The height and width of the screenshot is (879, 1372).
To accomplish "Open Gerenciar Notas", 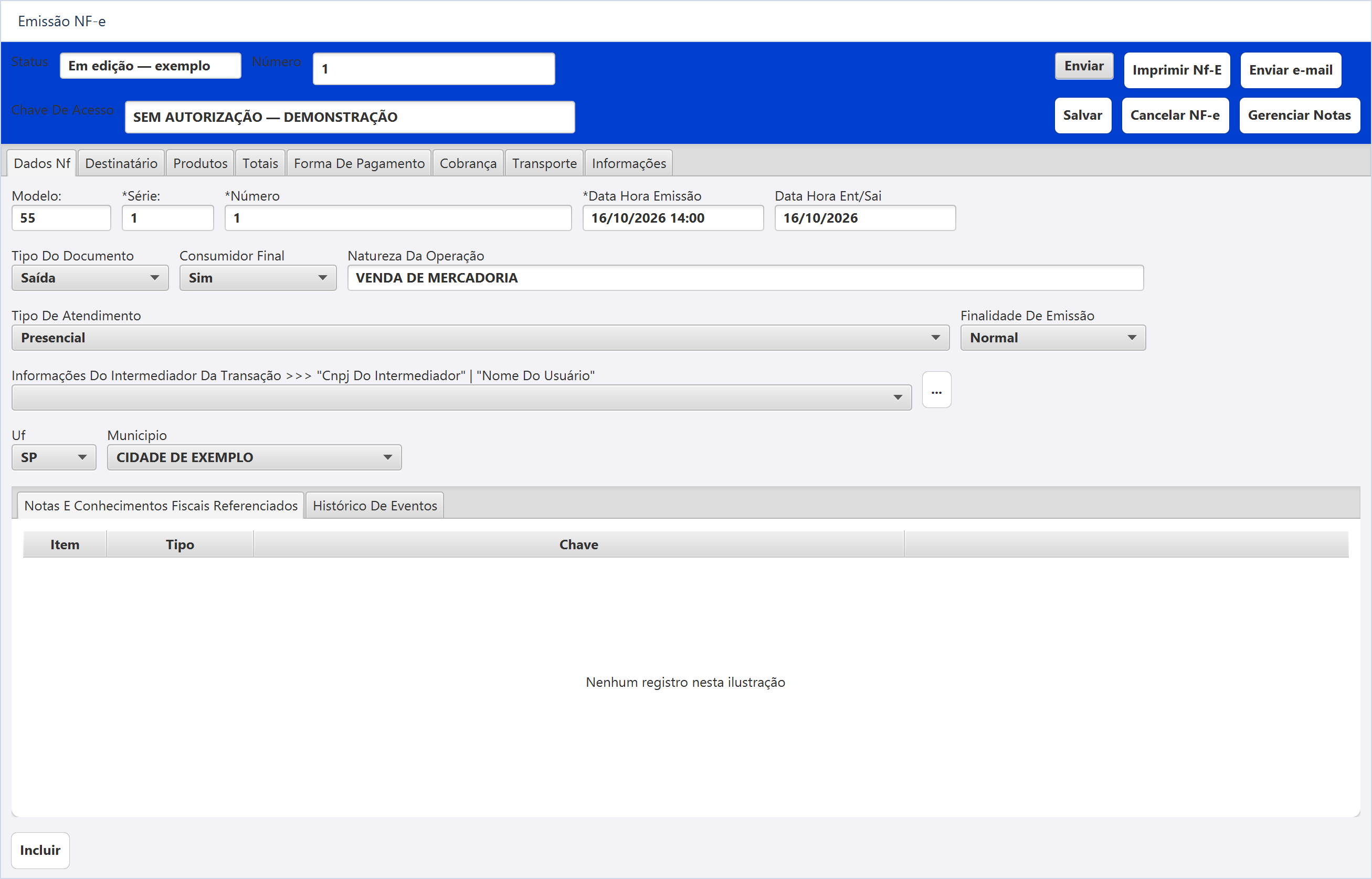I will tap(1300, 116).
